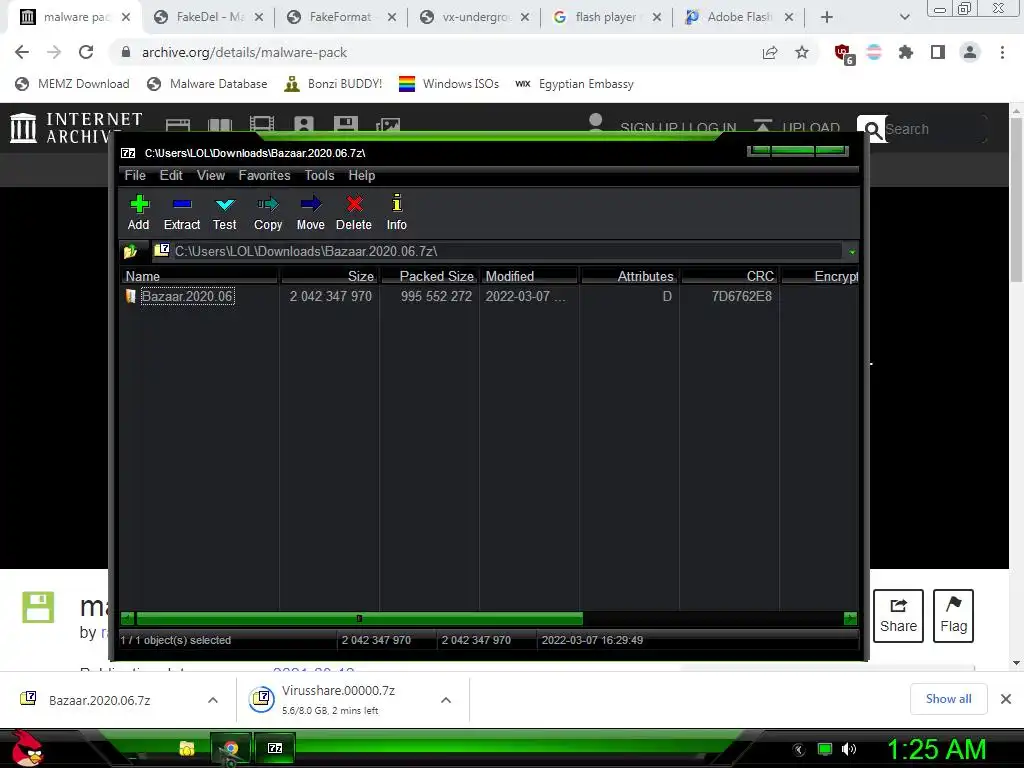Image resolution: width=1024 pixels, height=768 pixels.
Task: Sort by the Size column header
Action: pos(330,276)
